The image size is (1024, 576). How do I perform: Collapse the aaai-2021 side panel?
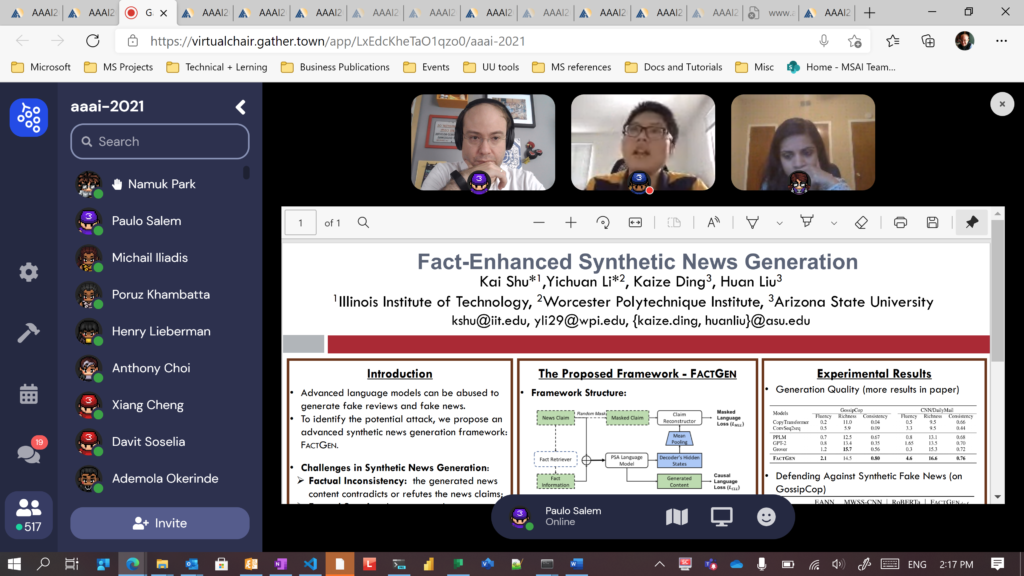241,106
